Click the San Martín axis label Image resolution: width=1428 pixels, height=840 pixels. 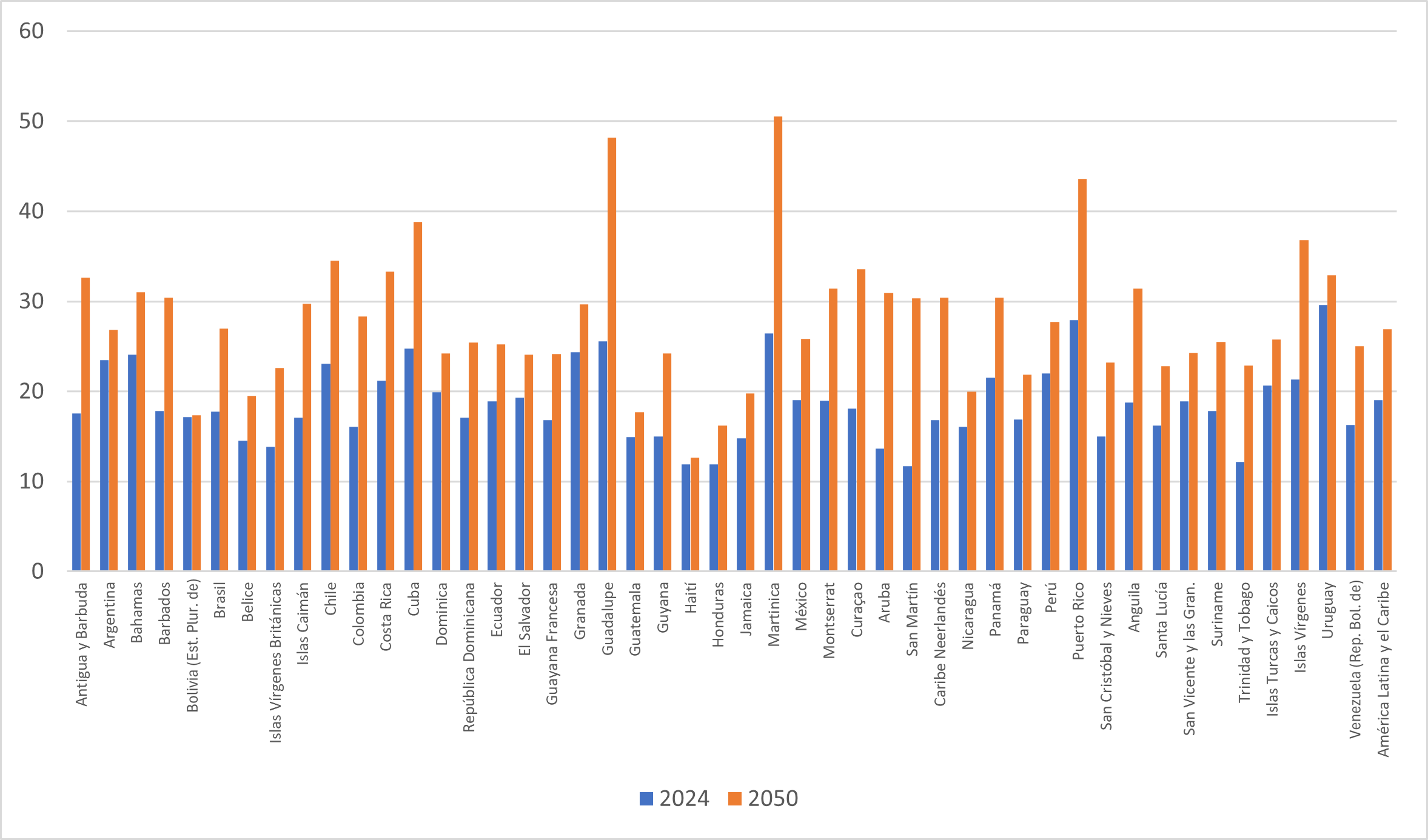tap(912, 619)
